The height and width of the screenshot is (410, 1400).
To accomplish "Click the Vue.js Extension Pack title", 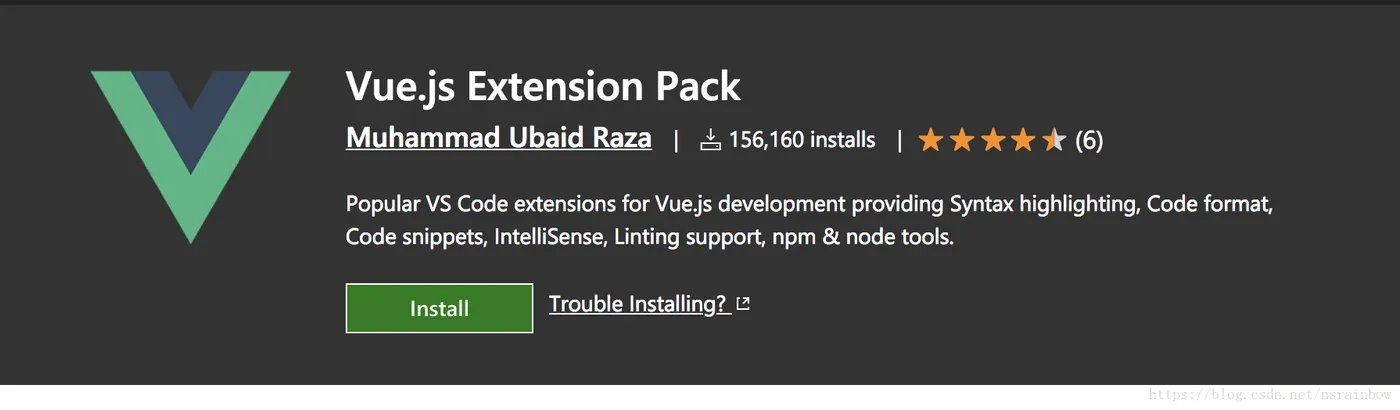I will click(543, 87).
